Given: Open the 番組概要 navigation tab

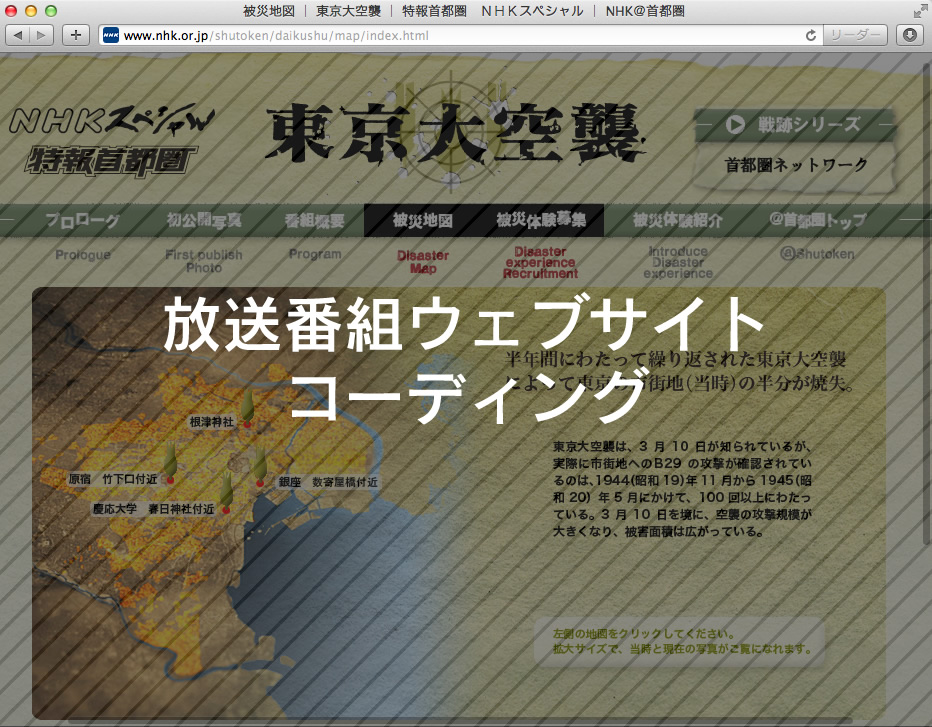Looking at the screenshot, I should point(314,221).
